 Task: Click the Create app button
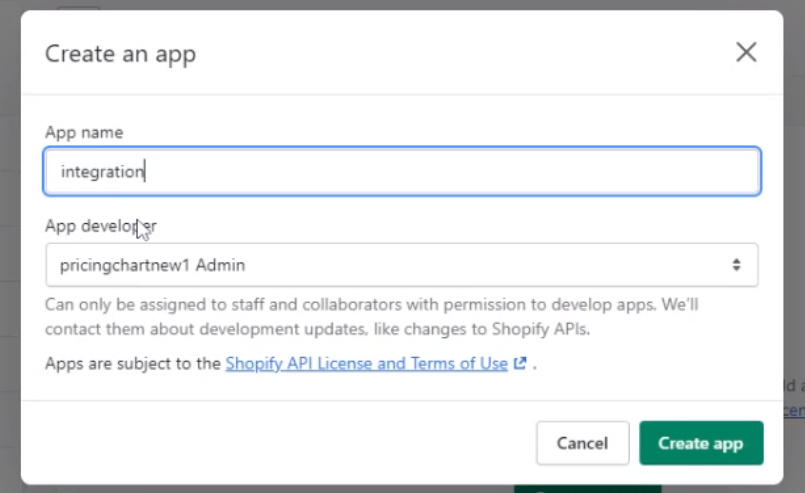coord(701,443)
